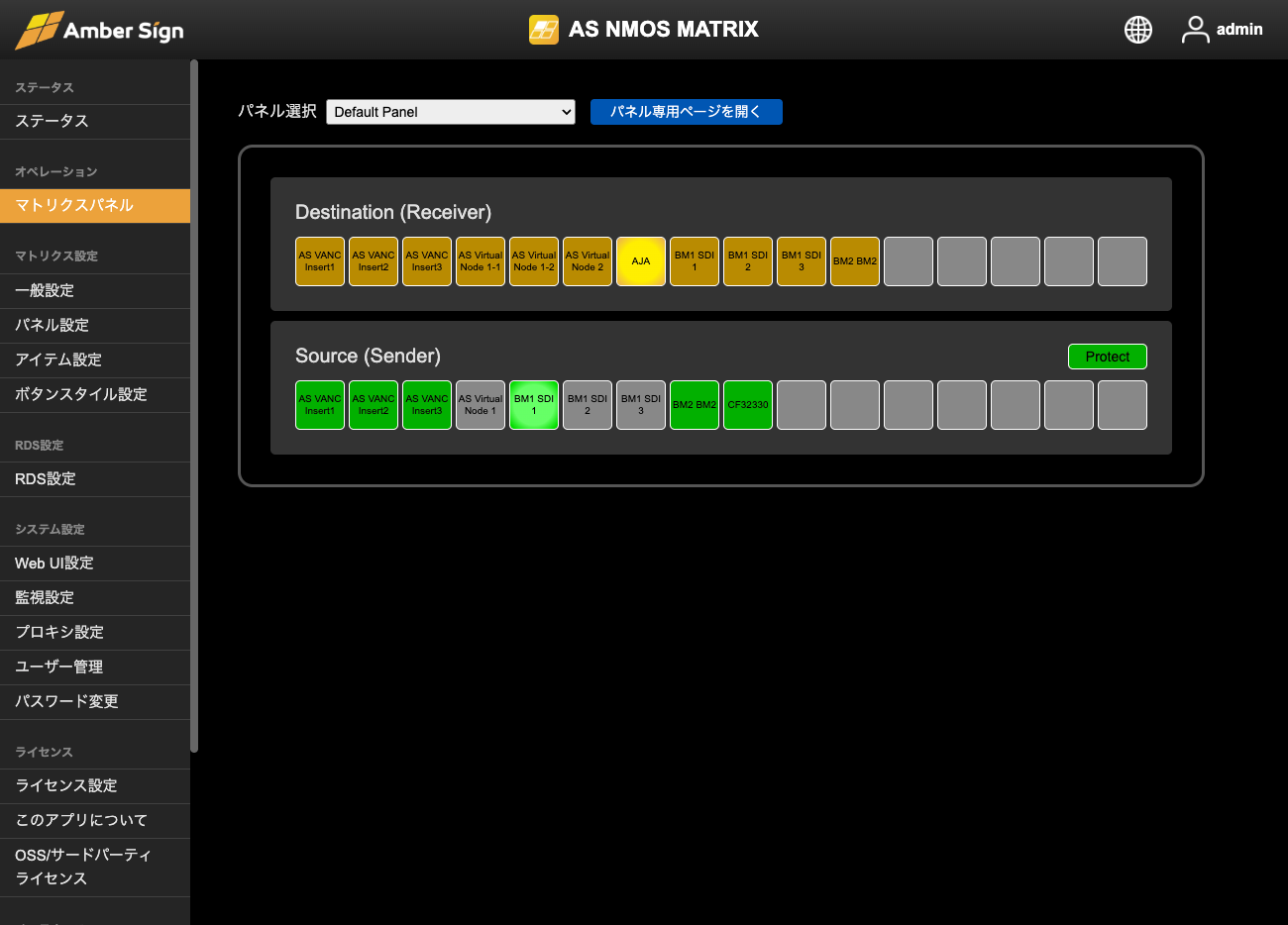This screenshot has height=925, width=1288.
Task: Open the パネル選択 Default Panel dropdown
Action: [451, 112]
